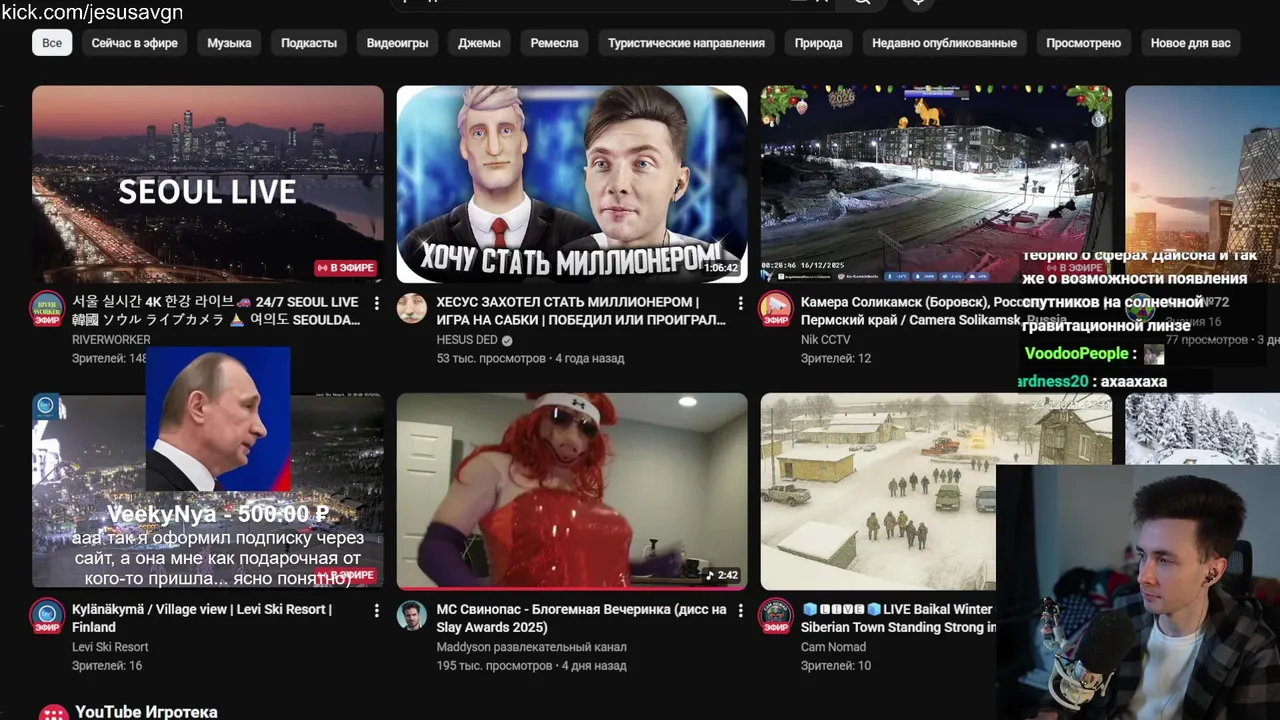1280x720 pixels.
Task: Open the Levi Ski Resort channel avatar
Action: point(47,616)
